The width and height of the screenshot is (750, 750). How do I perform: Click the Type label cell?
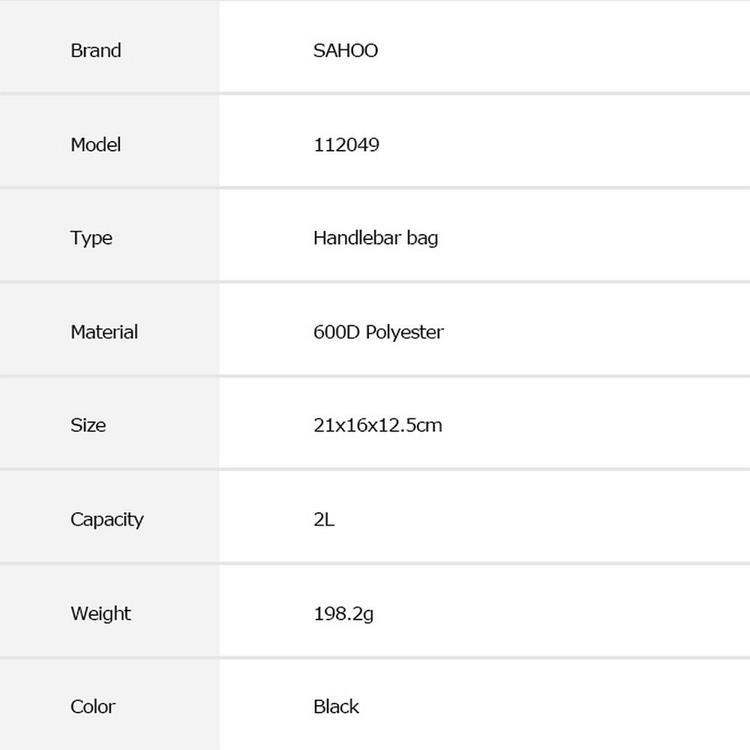[x=110, y=235]
